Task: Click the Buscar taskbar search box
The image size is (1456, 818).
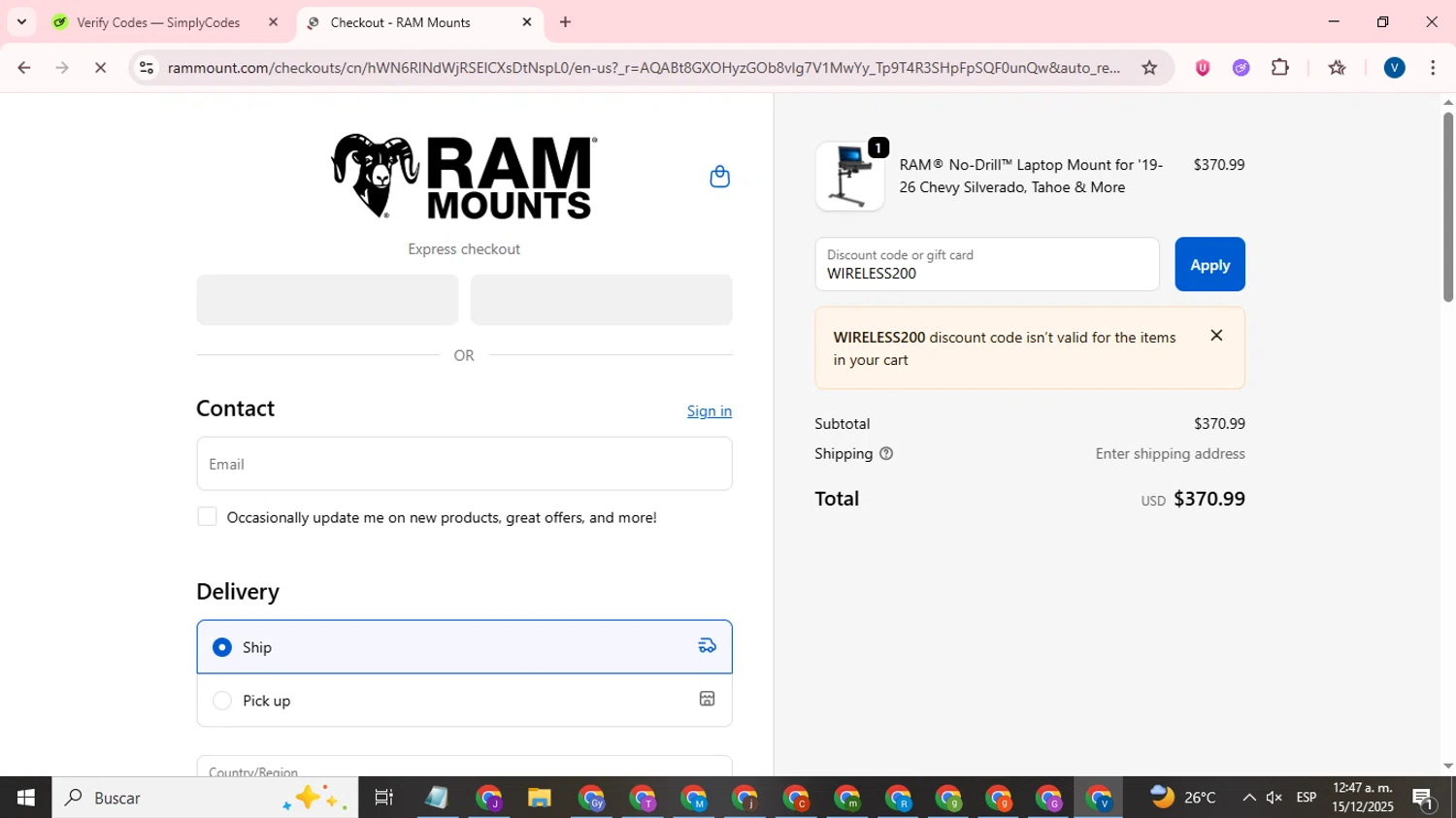Action: (x=205, y=798)
